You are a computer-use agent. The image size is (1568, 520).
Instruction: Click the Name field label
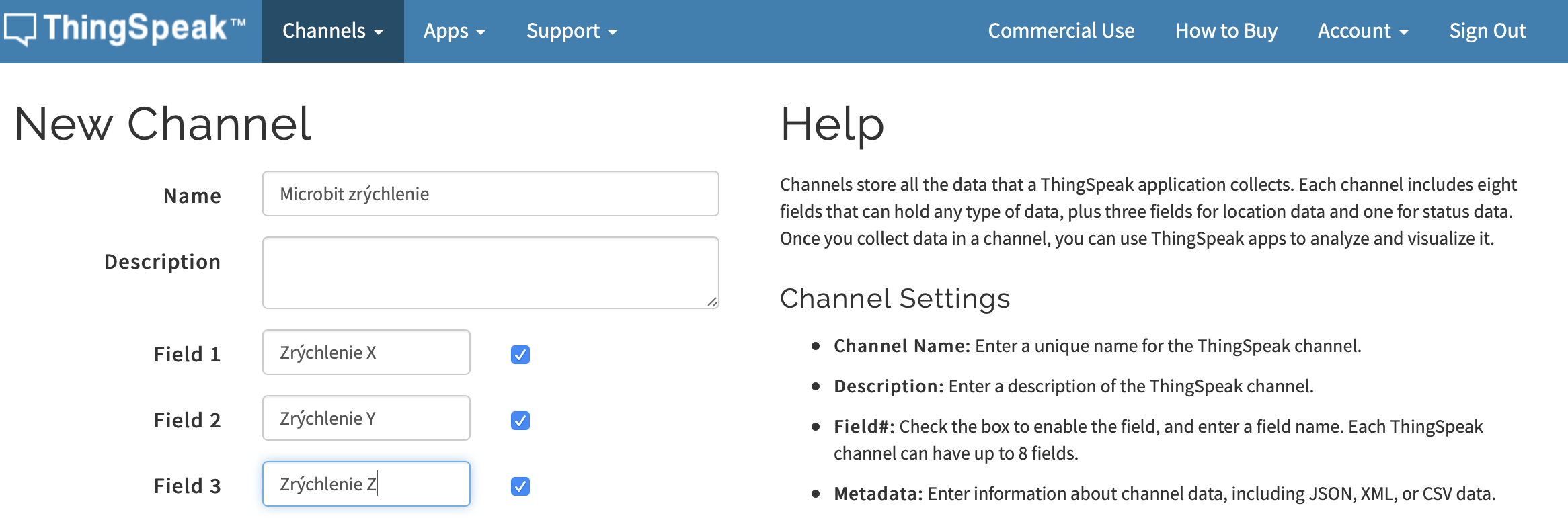pos(192,196)
